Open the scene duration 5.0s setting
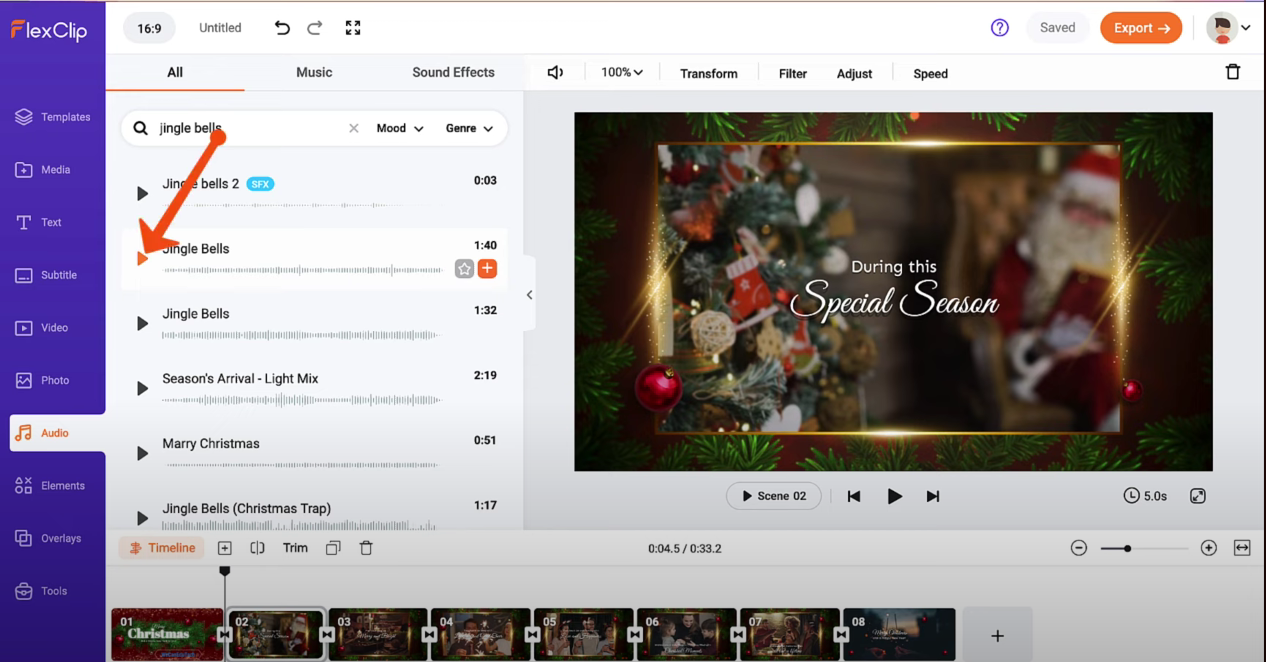Viewport: 1266px width, 662px height. (1145, 496)
